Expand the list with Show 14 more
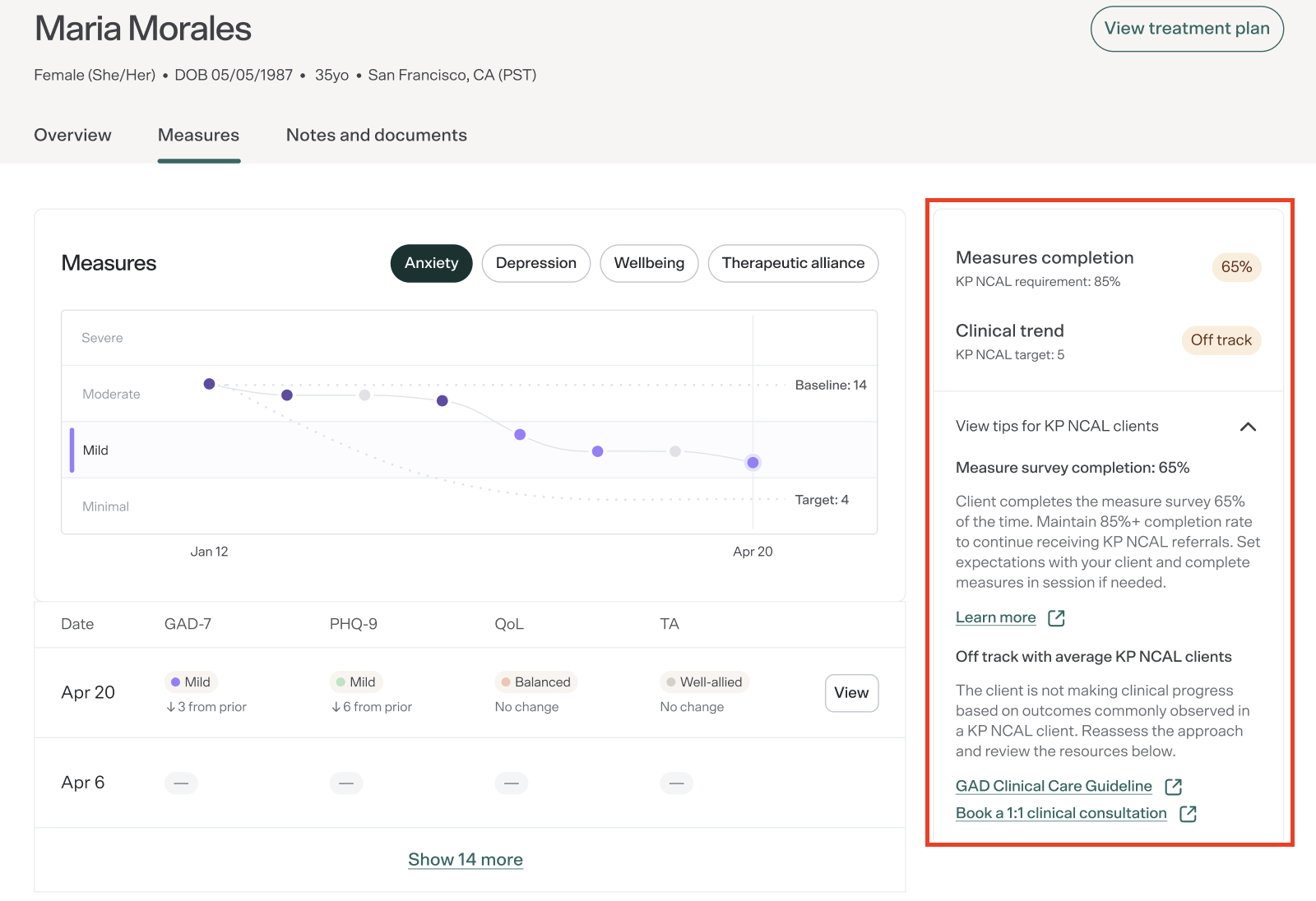The image size is (1316, 901). [x=466, y=859]
